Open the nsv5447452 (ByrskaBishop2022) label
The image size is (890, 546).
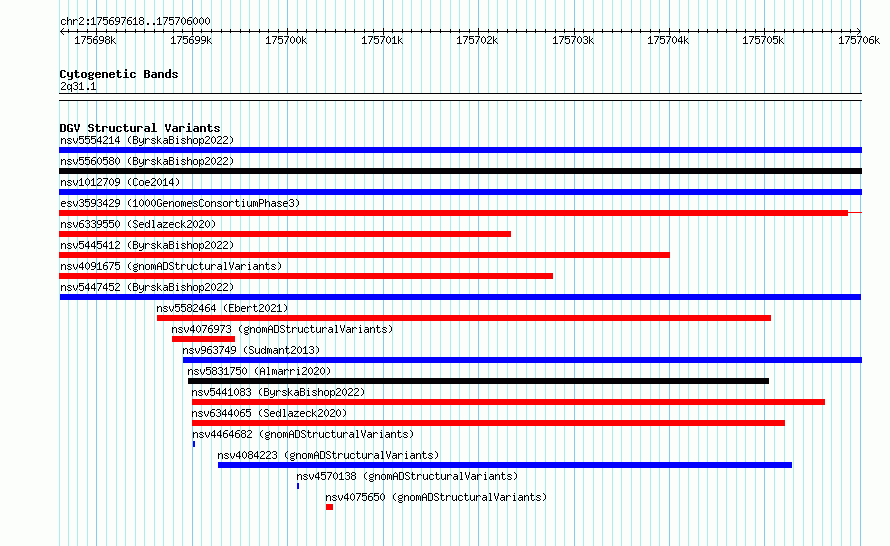pyautogui.click(x=147, y=287)
